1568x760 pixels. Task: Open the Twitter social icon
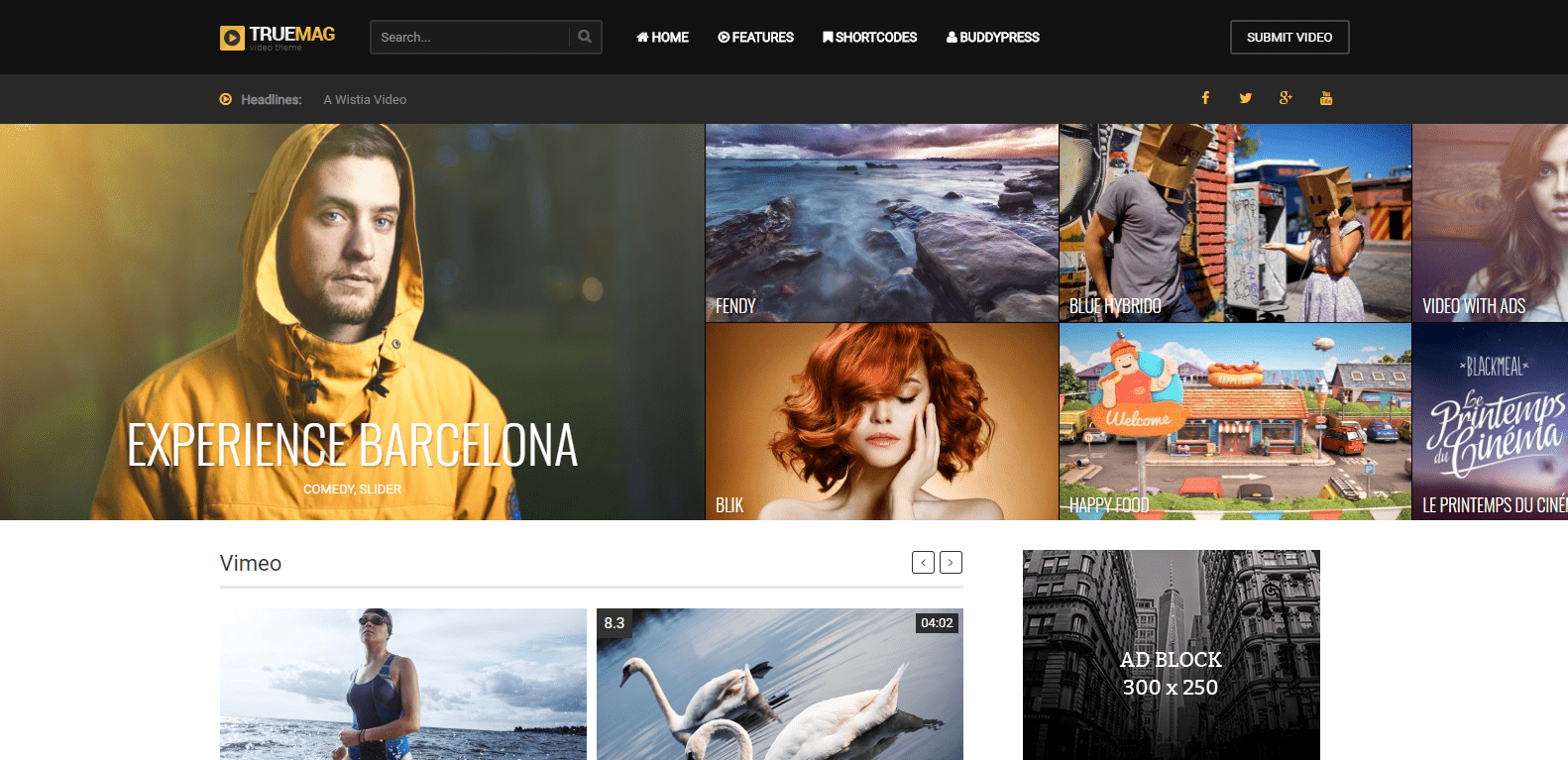pos(1246,98)
